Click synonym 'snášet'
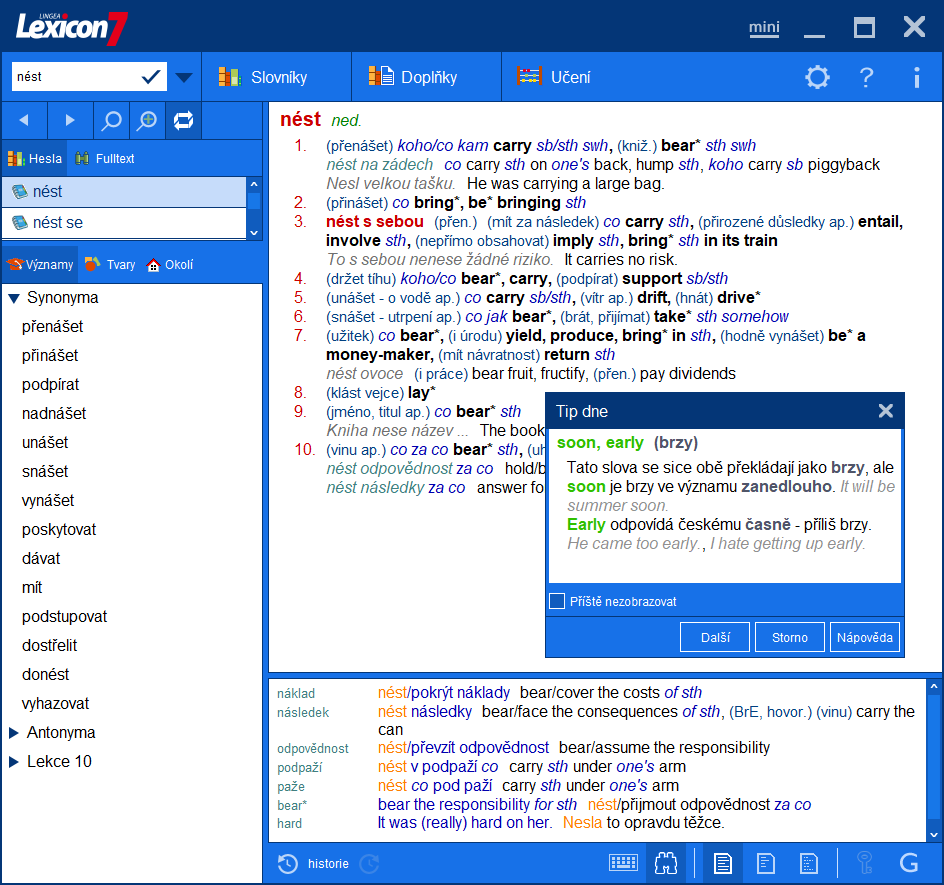This screenshot has width=944, height=885. (x=45, y=471)
